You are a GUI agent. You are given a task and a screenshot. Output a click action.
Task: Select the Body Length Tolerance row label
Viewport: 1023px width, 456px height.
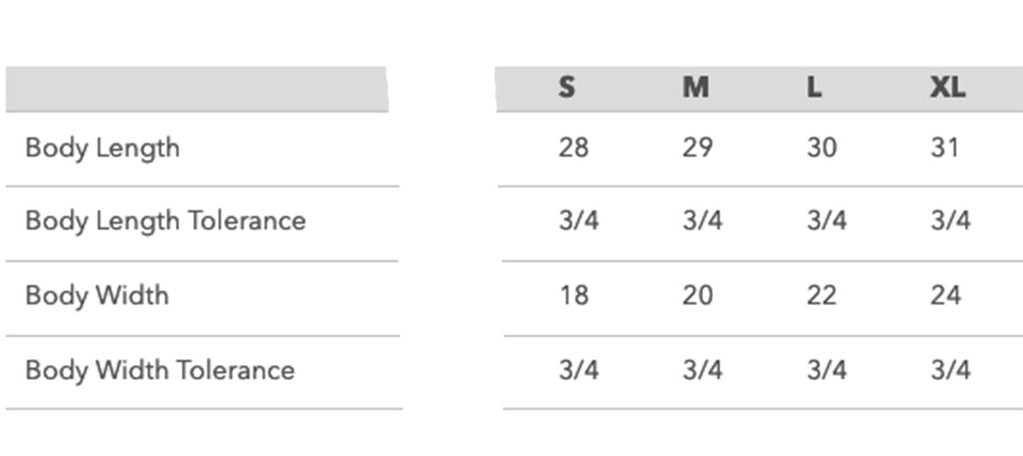coord(165,221)
